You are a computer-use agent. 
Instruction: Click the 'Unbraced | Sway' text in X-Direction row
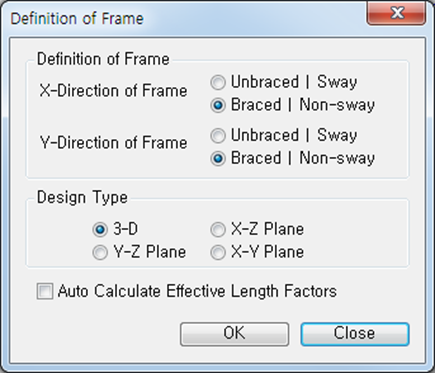[x=294, y=82]
